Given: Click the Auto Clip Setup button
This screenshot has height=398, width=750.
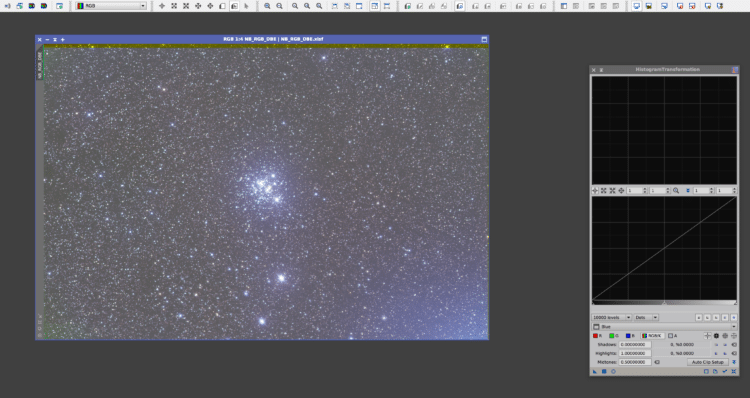Looking at the screenshot, I should (x=707, y=362).
